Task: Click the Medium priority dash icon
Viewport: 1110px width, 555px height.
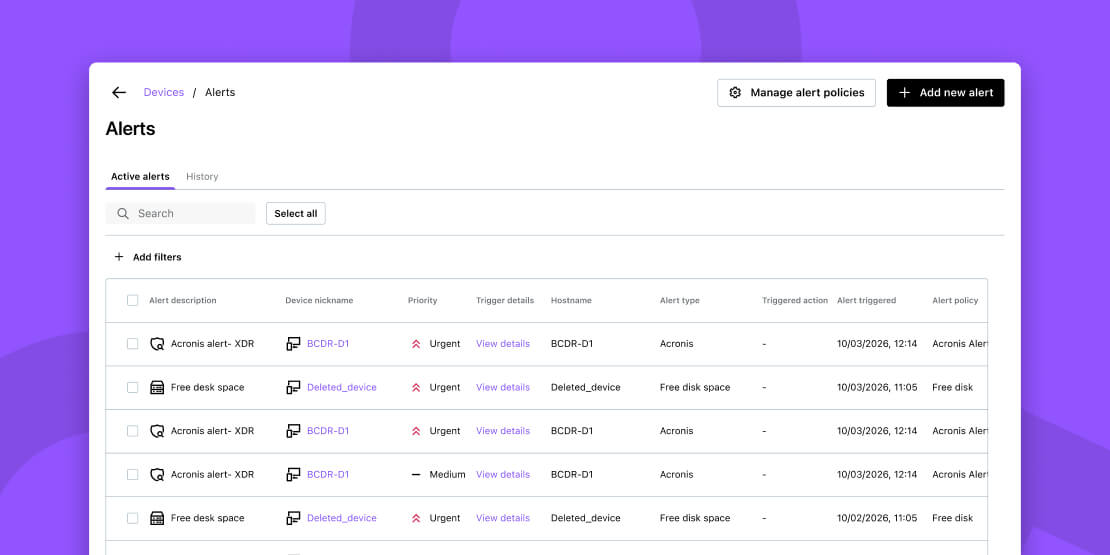Action: pyautogui.click(x=416, y=474)
